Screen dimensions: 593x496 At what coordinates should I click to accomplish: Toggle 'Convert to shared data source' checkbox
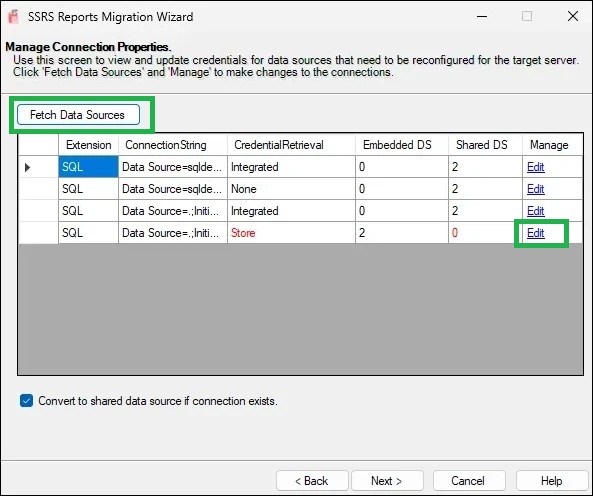[26, 401]
